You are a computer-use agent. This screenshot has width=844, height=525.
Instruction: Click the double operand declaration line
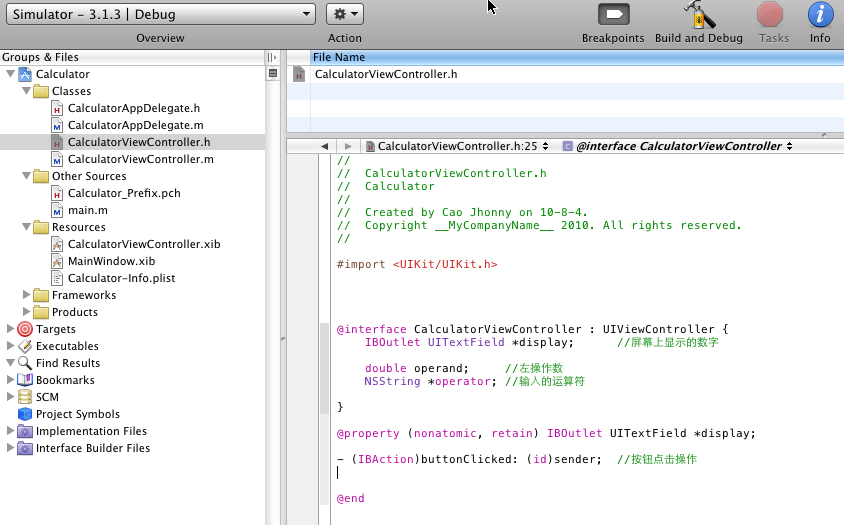coord(463,368)
